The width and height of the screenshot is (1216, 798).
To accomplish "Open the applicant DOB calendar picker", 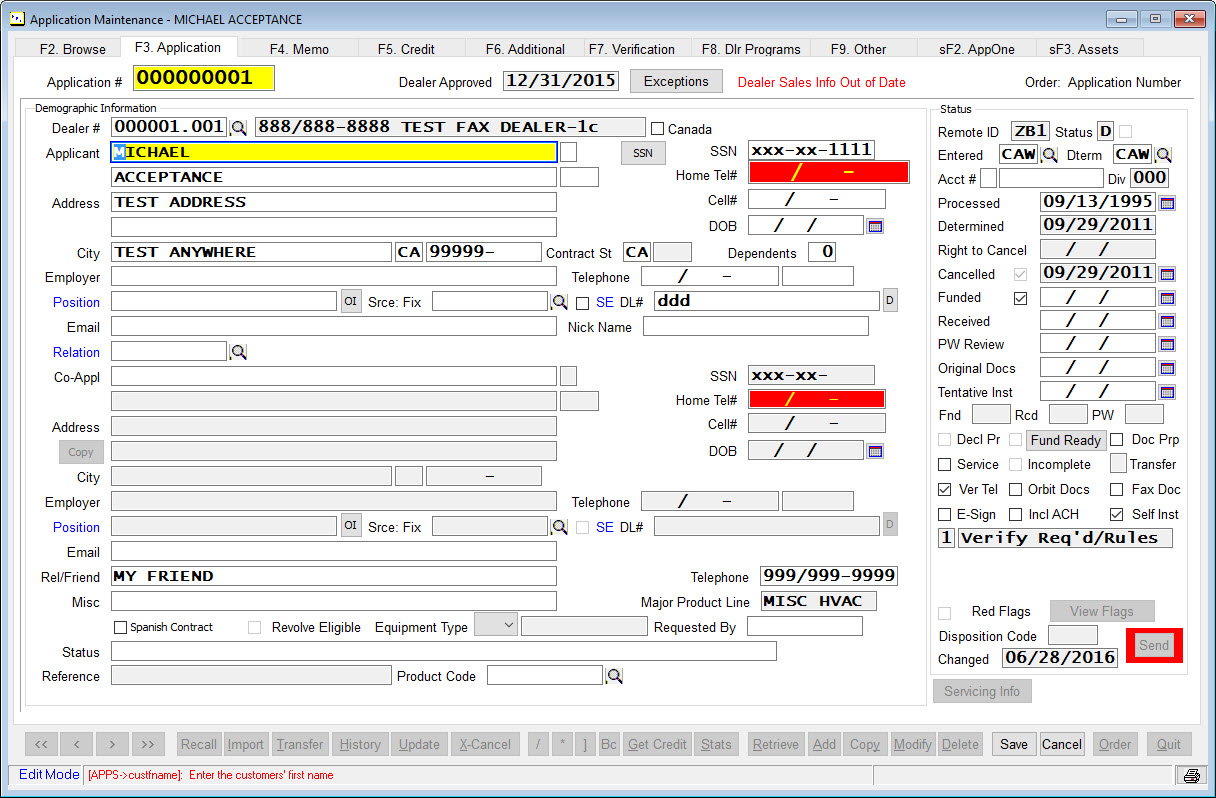I will click(875, 226).
